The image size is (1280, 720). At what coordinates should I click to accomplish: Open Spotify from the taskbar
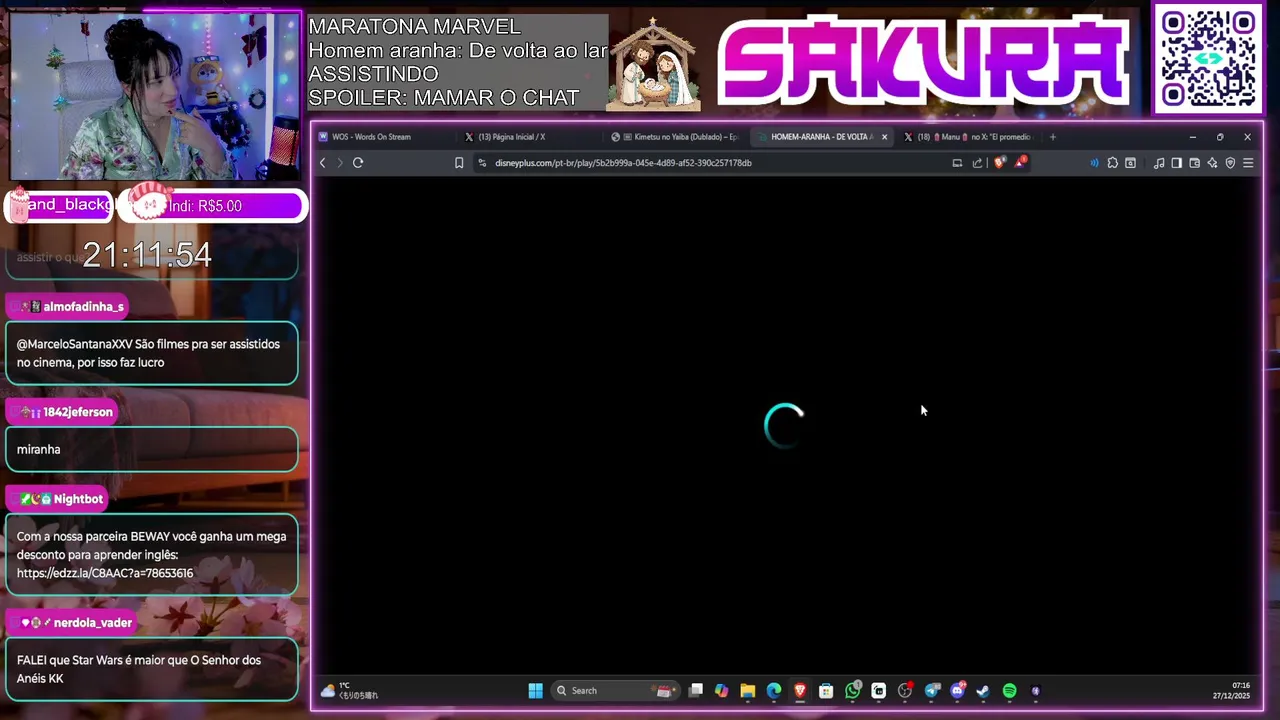(1009, 691)
